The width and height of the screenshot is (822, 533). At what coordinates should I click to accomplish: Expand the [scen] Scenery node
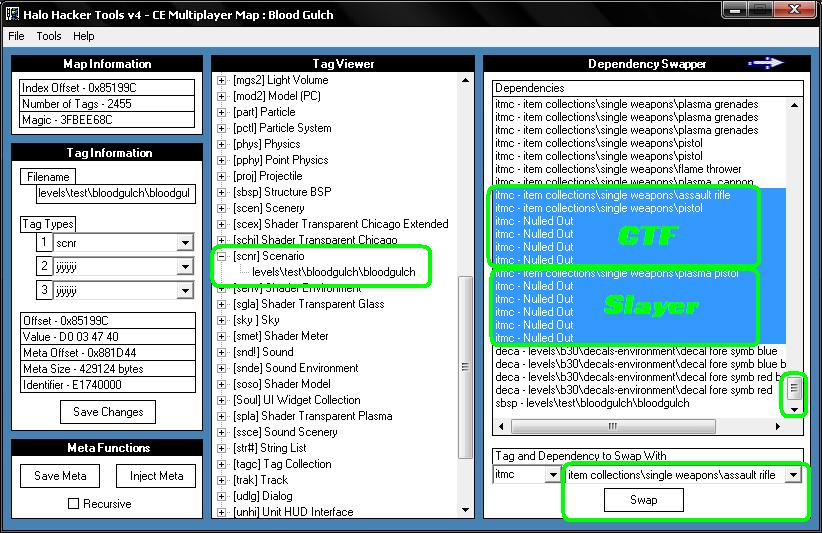[x=222, y=208]
